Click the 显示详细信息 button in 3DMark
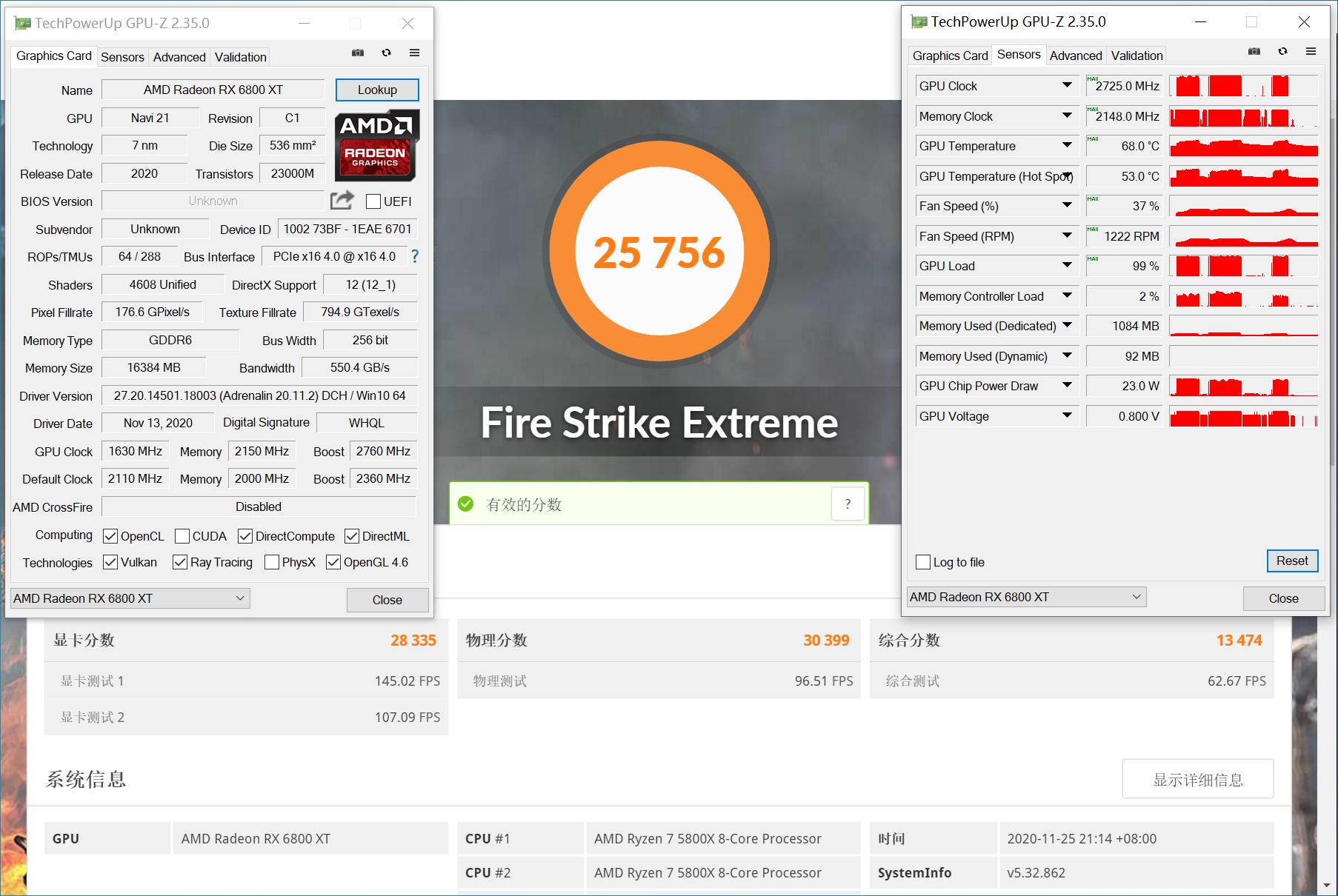The width and height of the screenshot is (1338, 896). (1198, 779)
